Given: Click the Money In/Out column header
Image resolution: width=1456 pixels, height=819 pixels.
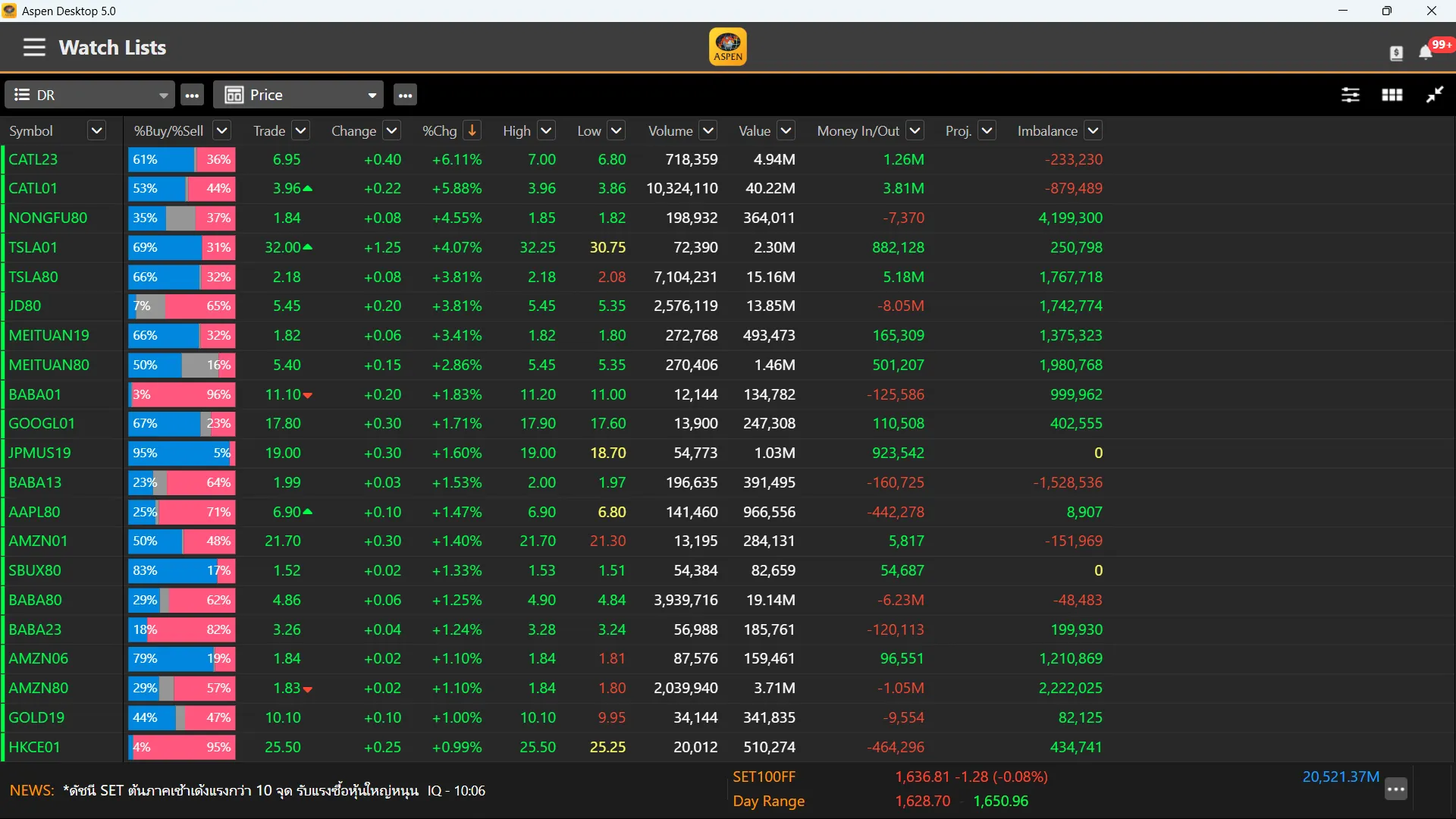Looking at the screenshot, I should tap(858, 130).
